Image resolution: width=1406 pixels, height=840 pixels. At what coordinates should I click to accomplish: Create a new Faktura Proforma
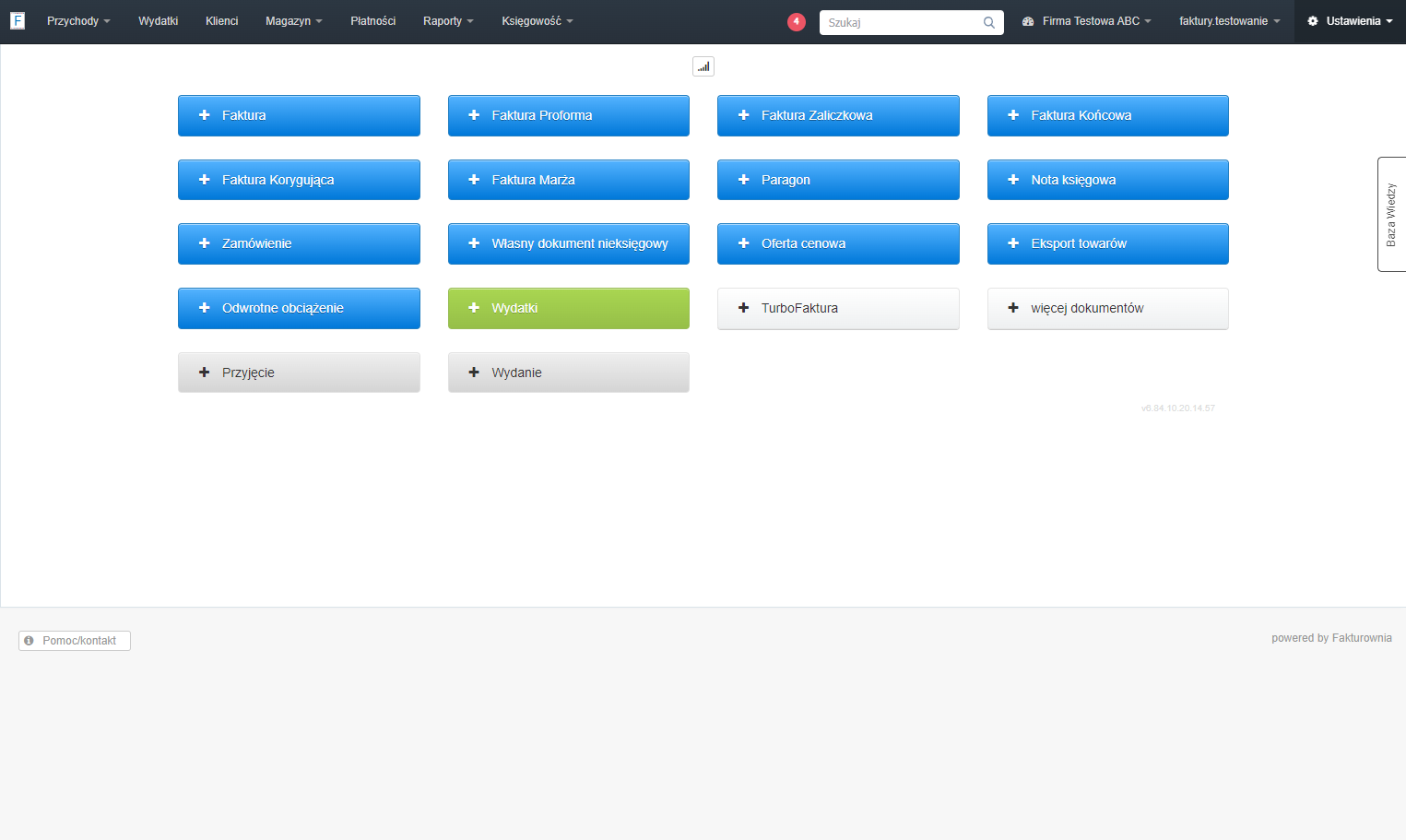(569, 115)
